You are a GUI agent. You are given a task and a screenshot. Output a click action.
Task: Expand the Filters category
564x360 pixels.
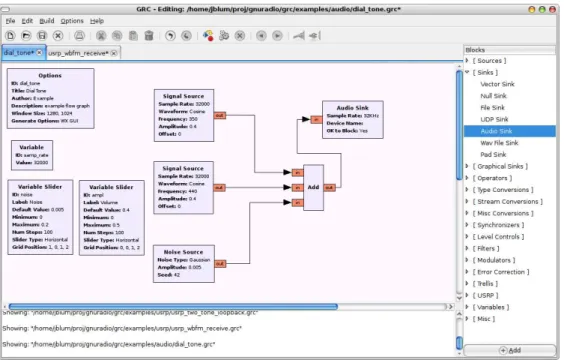pos(467,248)
